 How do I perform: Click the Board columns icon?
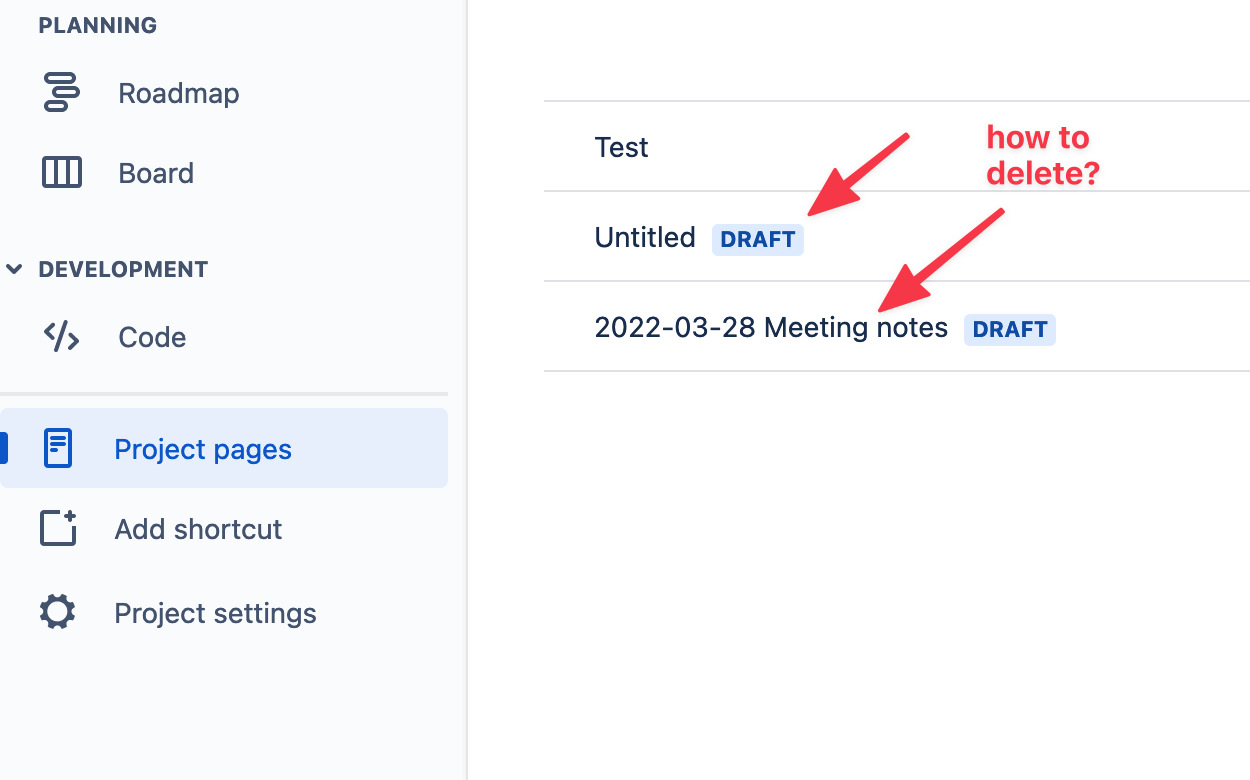pyautogui.click(x=61, y=173)
